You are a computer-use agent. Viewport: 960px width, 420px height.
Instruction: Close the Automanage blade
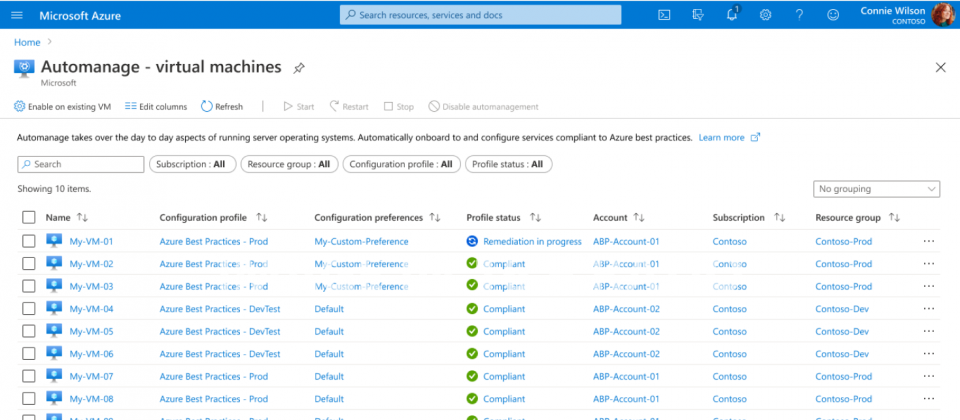pos(940,67)
